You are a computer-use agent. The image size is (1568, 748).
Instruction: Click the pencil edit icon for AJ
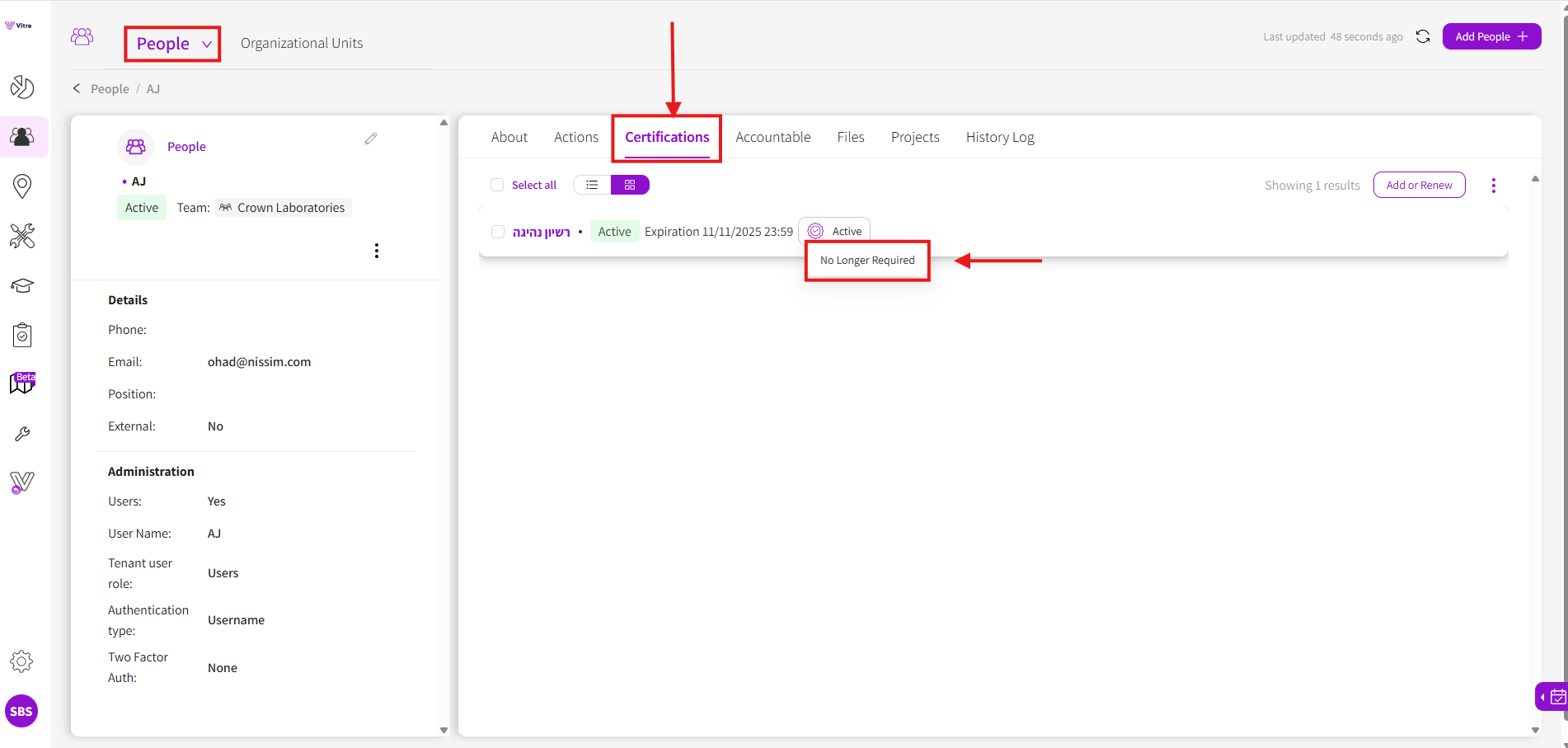tap(371, 139)
